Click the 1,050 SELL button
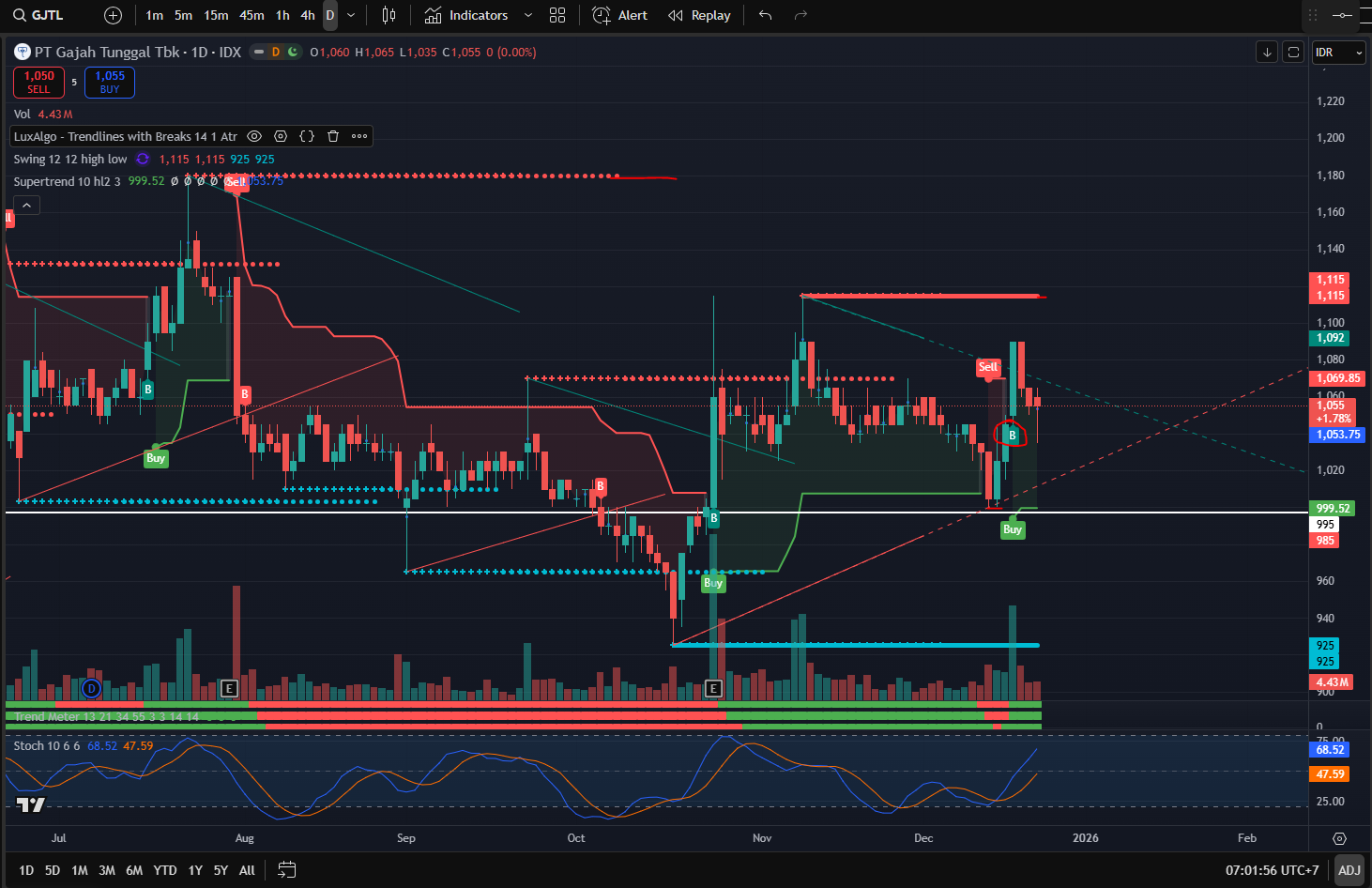Viewport: 1372px width, 888px height. 38,83
